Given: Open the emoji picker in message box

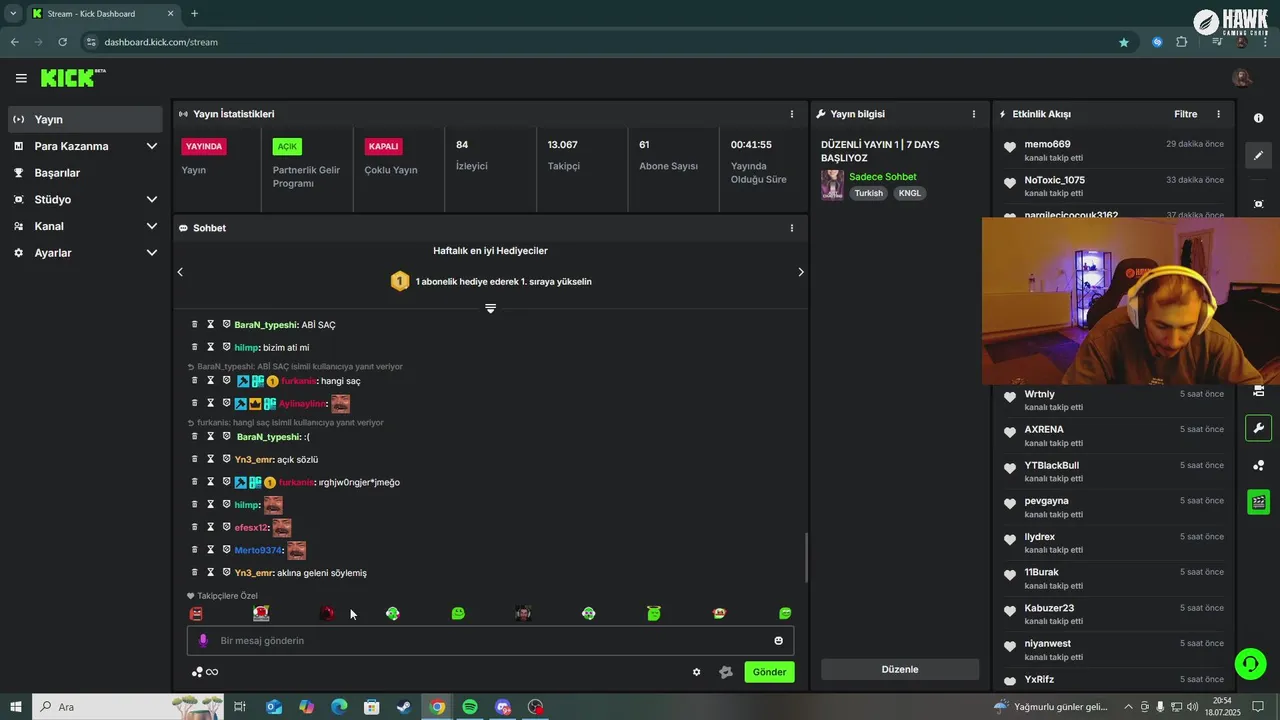Looking at the screenshot, I should [x=778, y=640].
